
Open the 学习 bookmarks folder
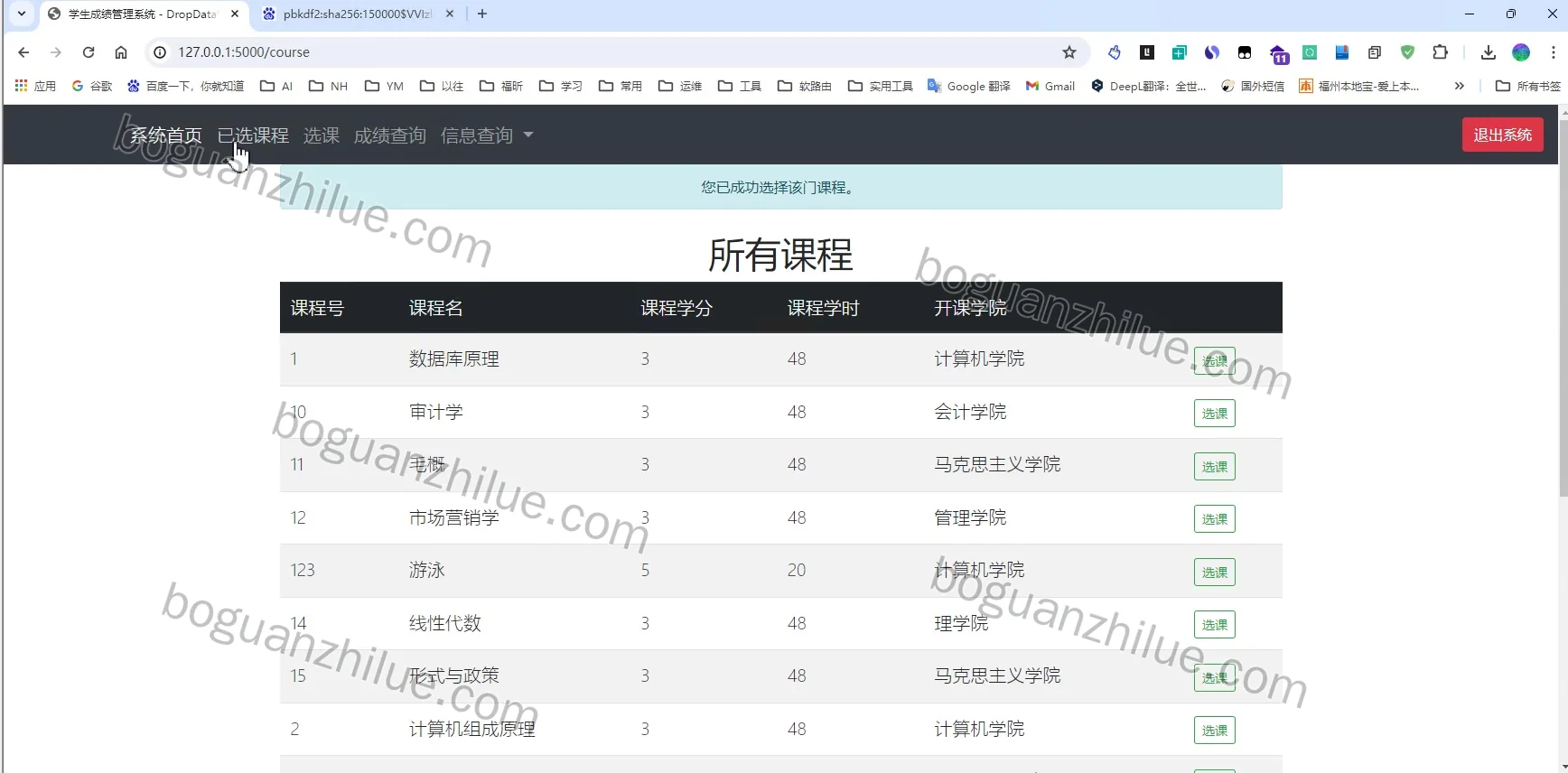[561, 86]
